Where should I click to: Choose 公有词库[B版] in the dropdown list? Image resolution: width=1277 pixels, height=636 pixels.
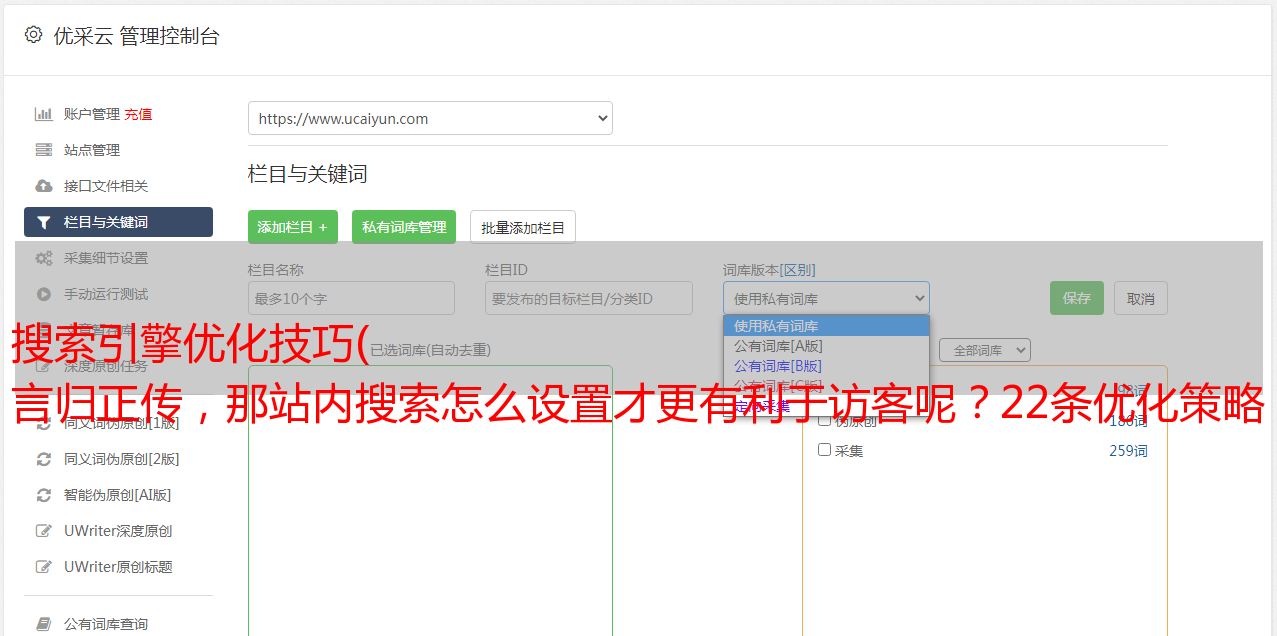coord(826,366)
